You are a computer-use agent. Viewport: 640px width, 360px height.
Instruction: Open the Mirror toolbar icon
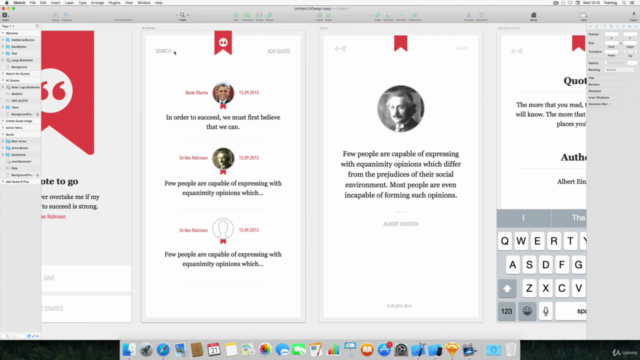[x=533, y=16]
